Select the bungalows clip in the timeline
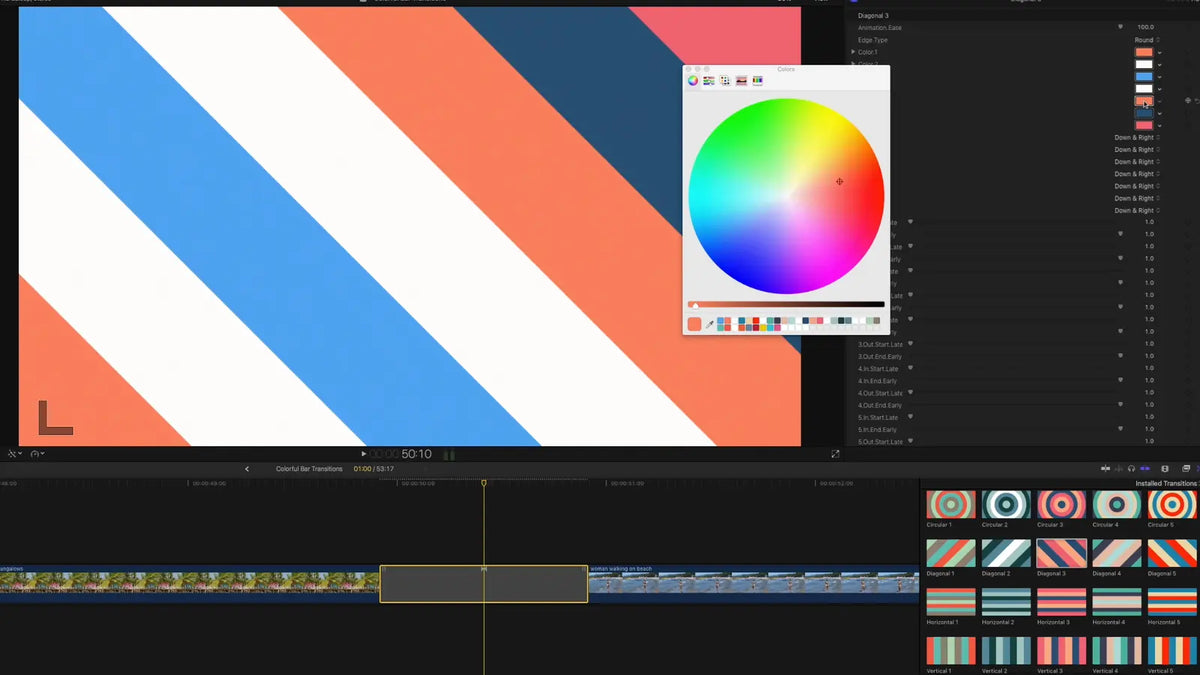Screen dimensions: 1200x675 coord(189,584)
